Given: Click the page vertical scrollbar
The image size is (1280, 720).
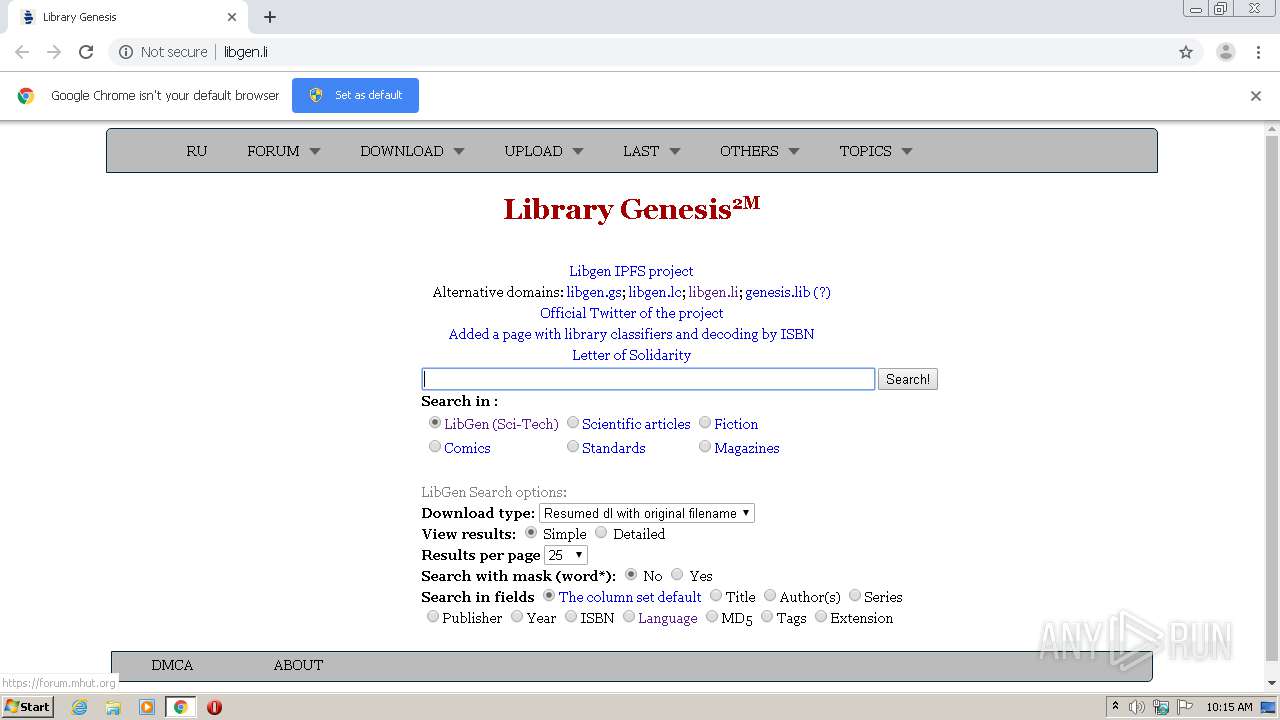Looking at the screenshot, I should [1272, 399].
